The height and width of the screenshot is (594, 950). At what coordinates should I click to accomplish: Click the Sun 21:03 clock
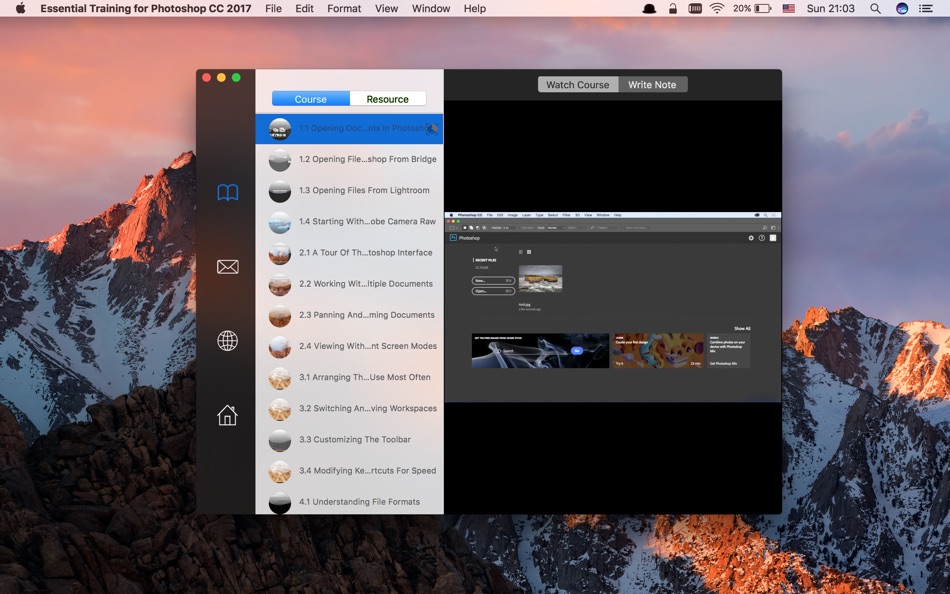(831, 8)
